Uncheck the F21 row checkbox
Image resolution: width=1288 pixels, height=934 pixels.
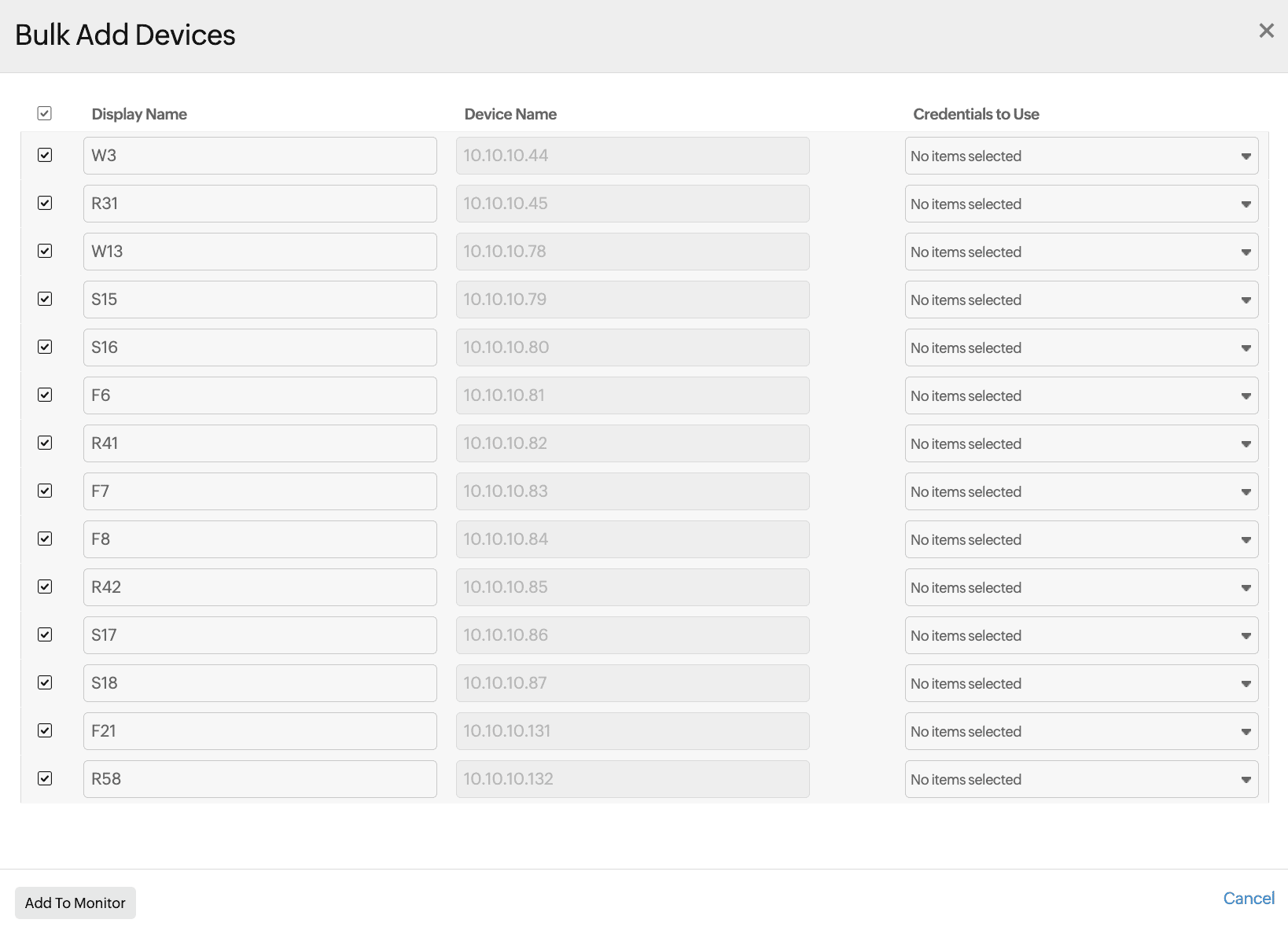[x=45, y=731]
